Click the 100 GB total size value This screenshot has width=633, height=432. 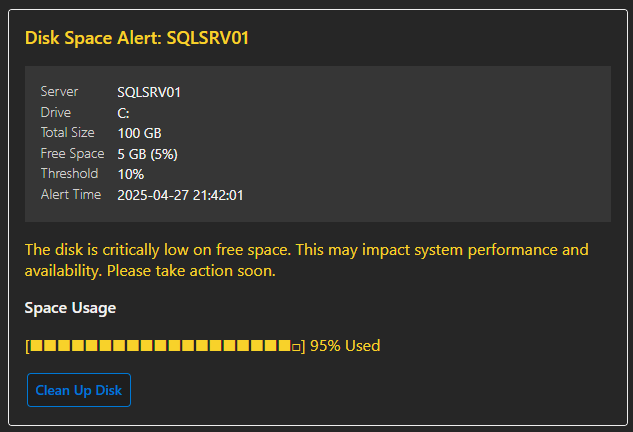[139, 133]
